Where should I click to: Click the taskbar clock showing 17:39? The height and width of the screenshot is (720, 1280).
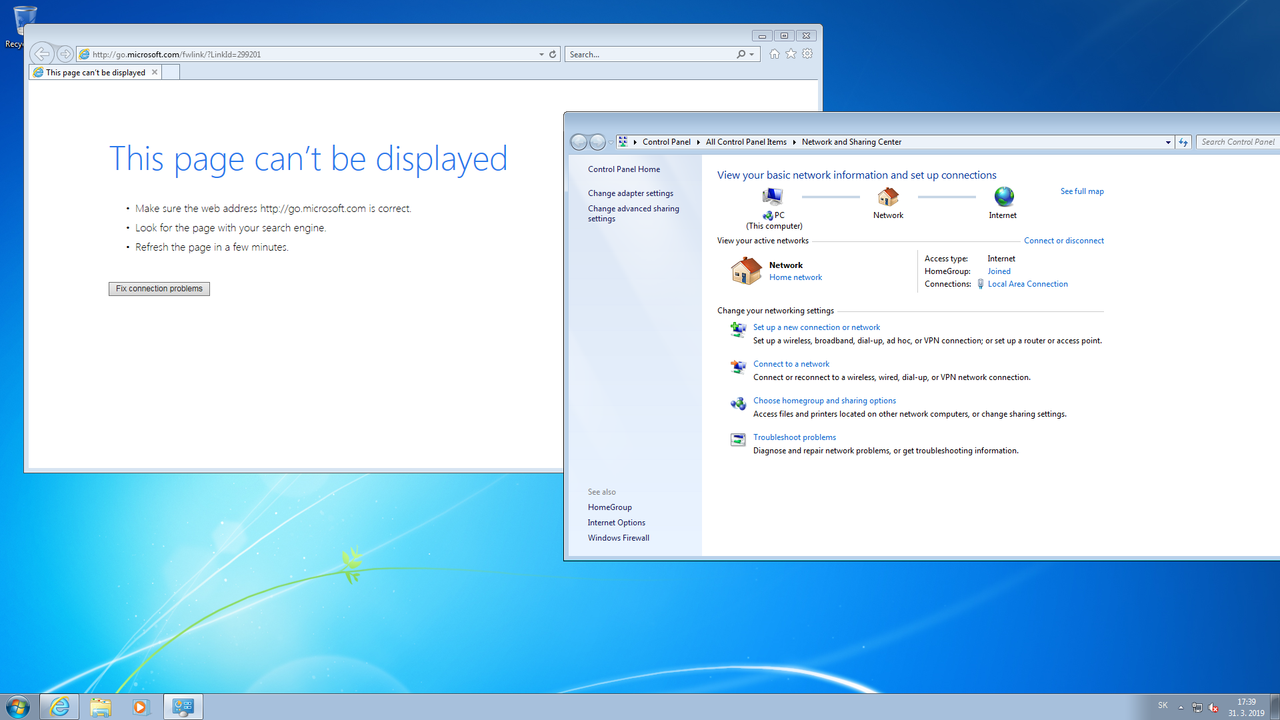pyautogui.click(x=1246, y=707)
